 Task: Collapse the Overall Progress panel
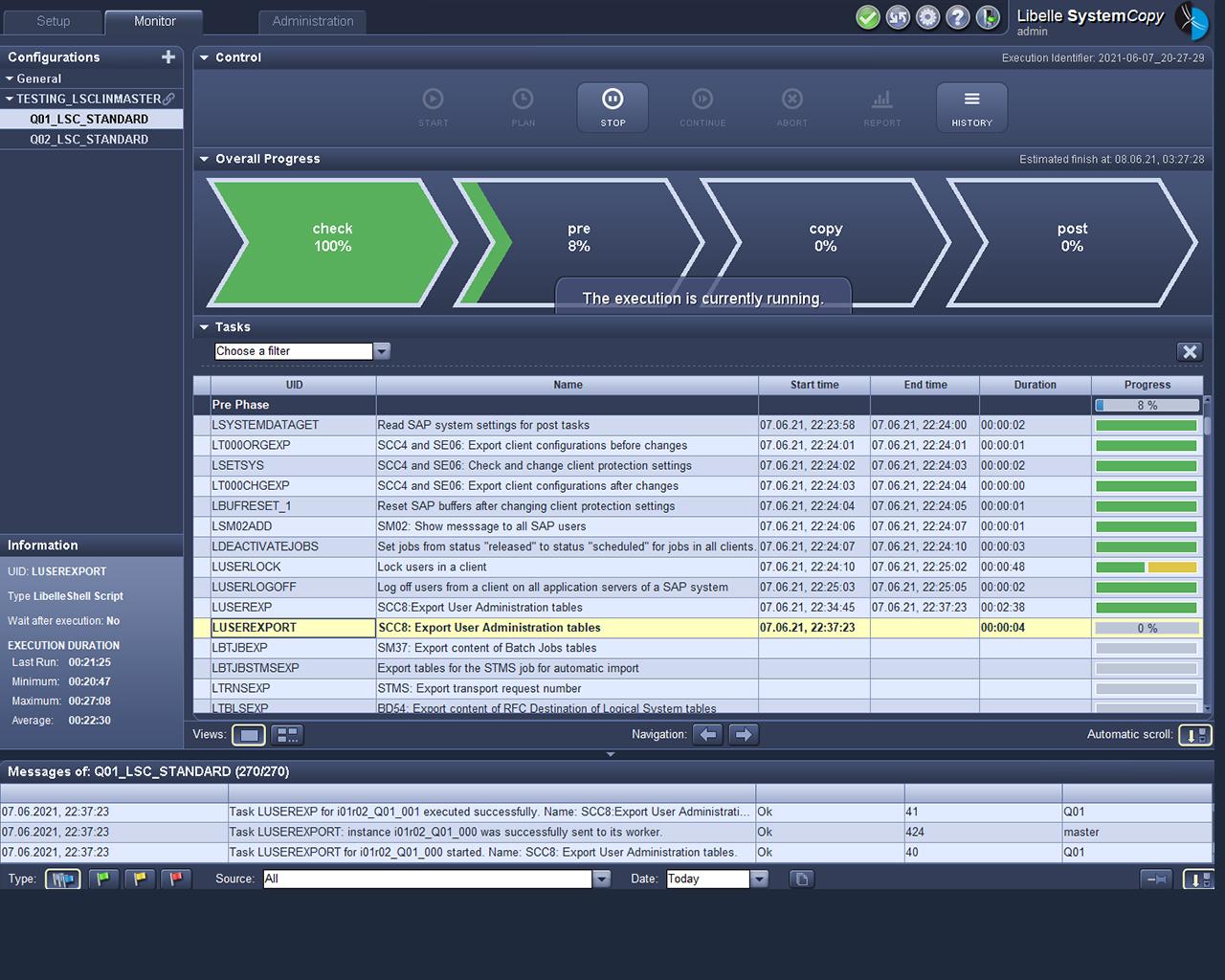point(204,159)
